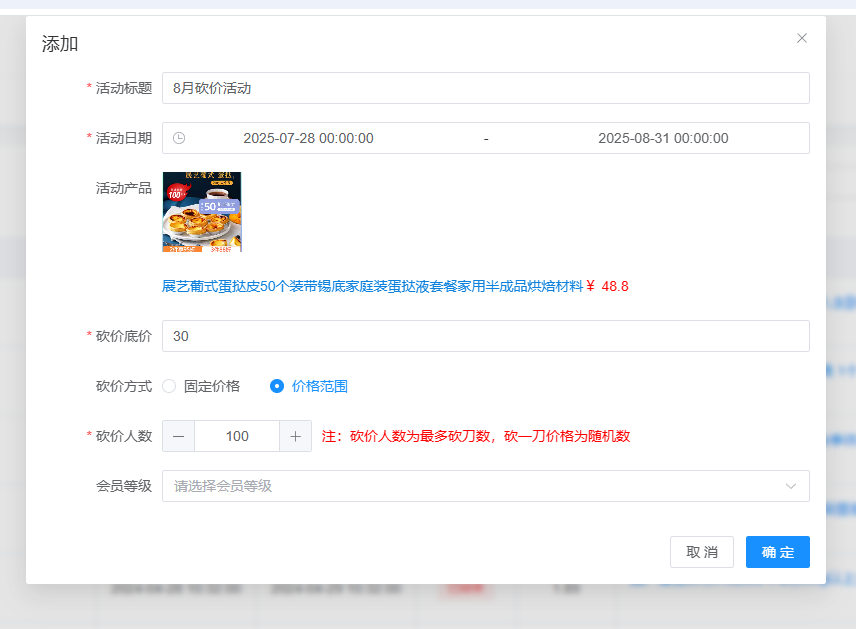Click the start date 2025-07-28 00:00:00

tap(308, 138)
